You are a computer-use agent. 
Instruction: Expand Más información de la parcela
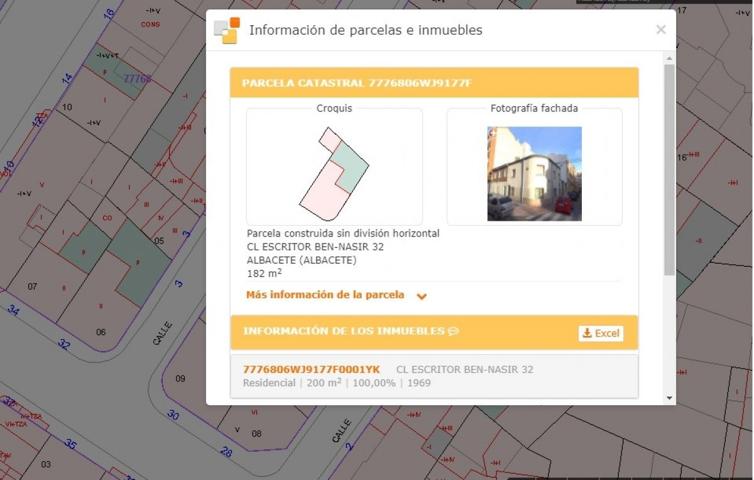[x=325, y=295]
